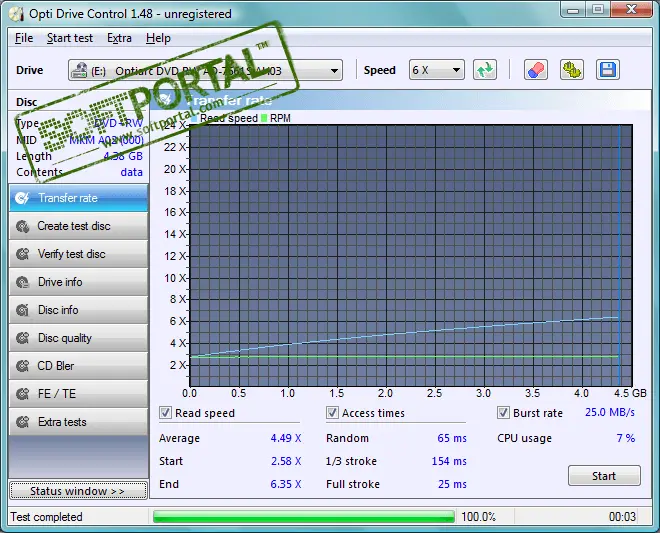This screenshot has height=533, width=660.
Task: Open the File menu
Action: pos(24,38)
